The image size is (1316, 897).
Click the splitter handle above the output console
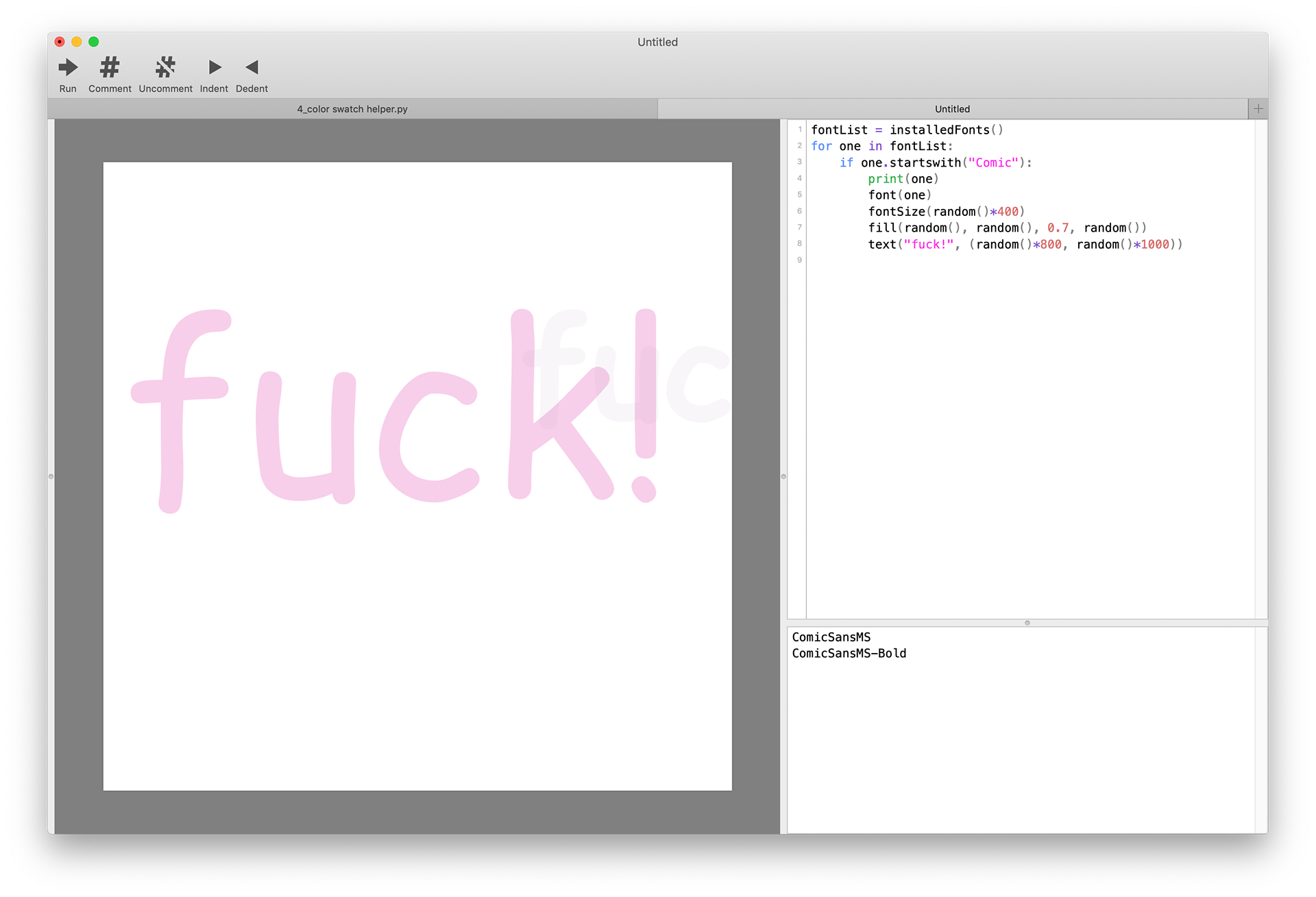[1027, 623]
